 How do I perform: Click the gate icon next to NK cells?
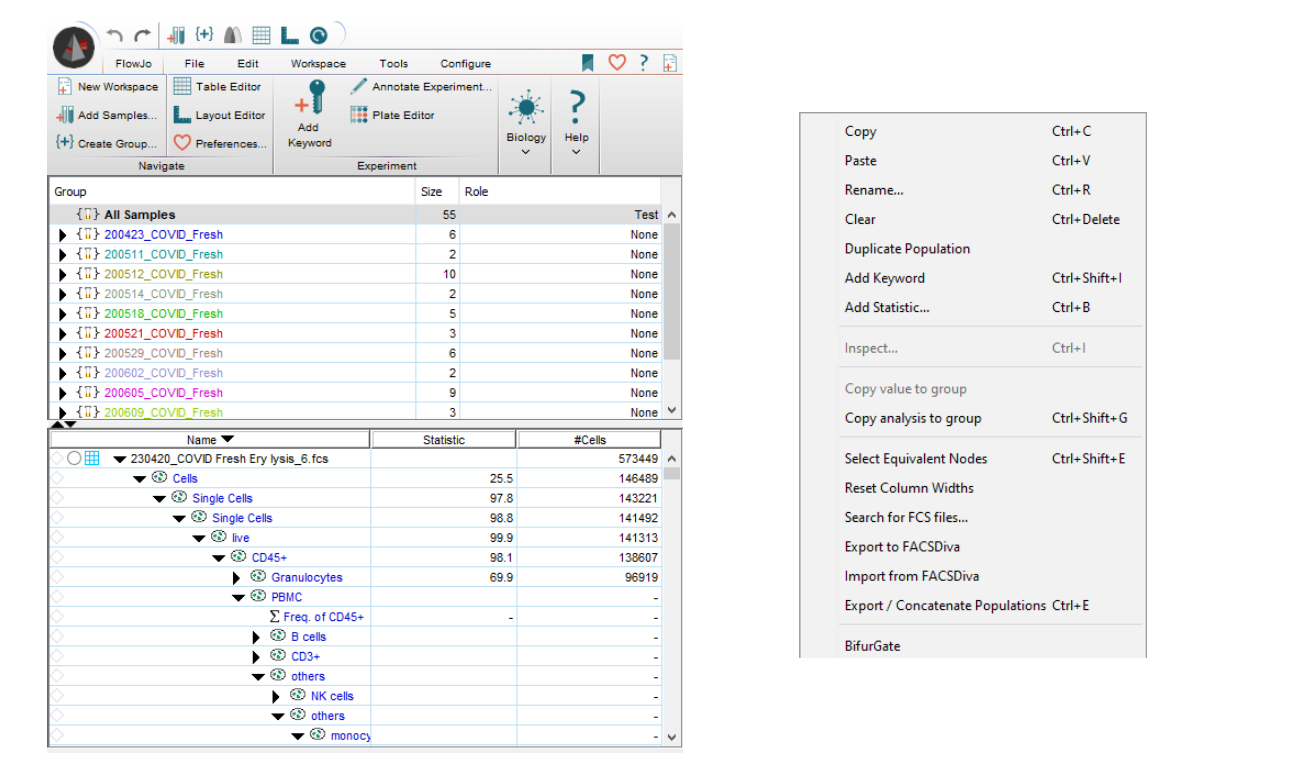(297, 696)
